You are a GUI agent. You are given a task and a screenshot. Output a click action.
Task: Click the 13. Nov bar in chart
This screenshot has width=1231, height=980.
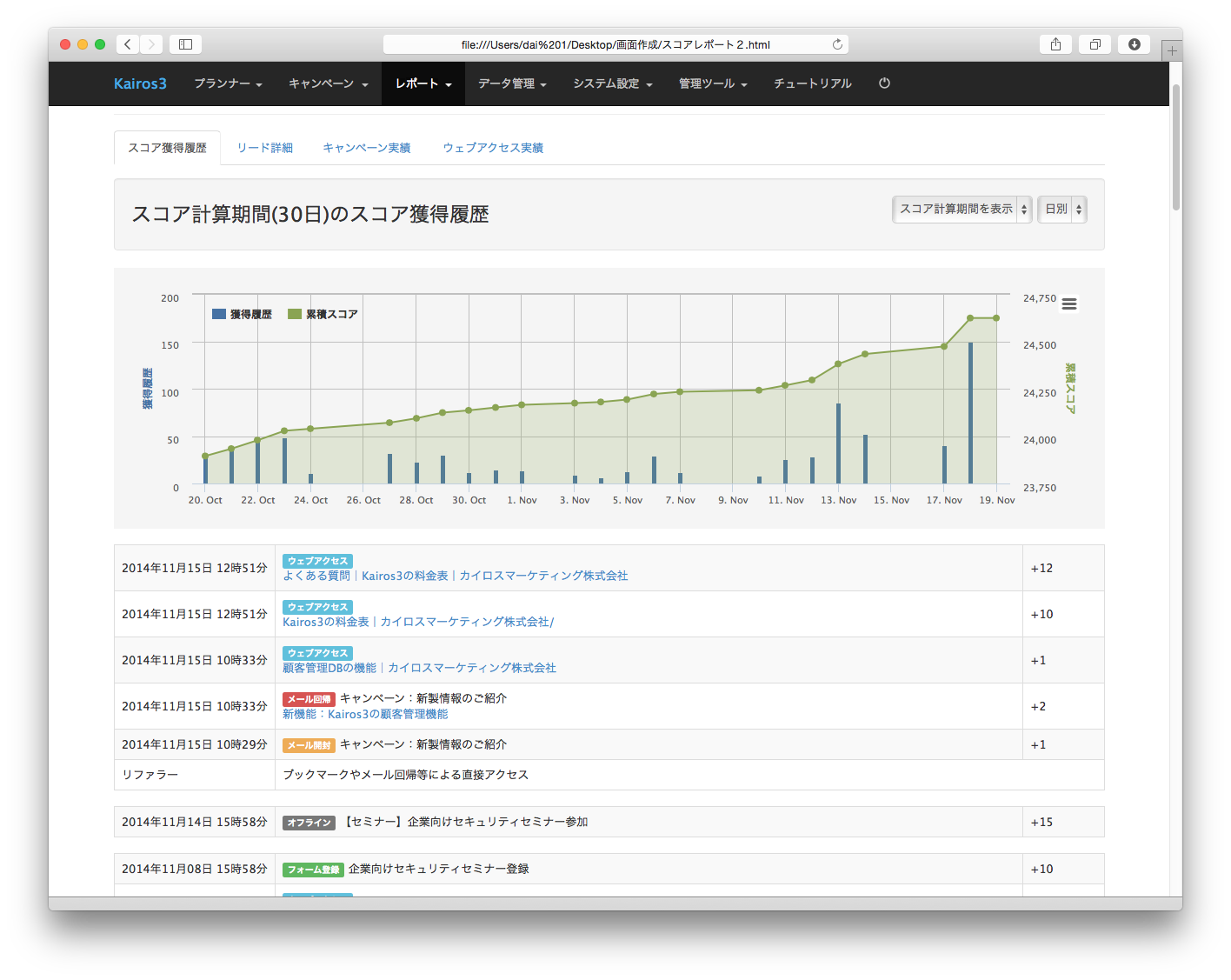(838, 443)
